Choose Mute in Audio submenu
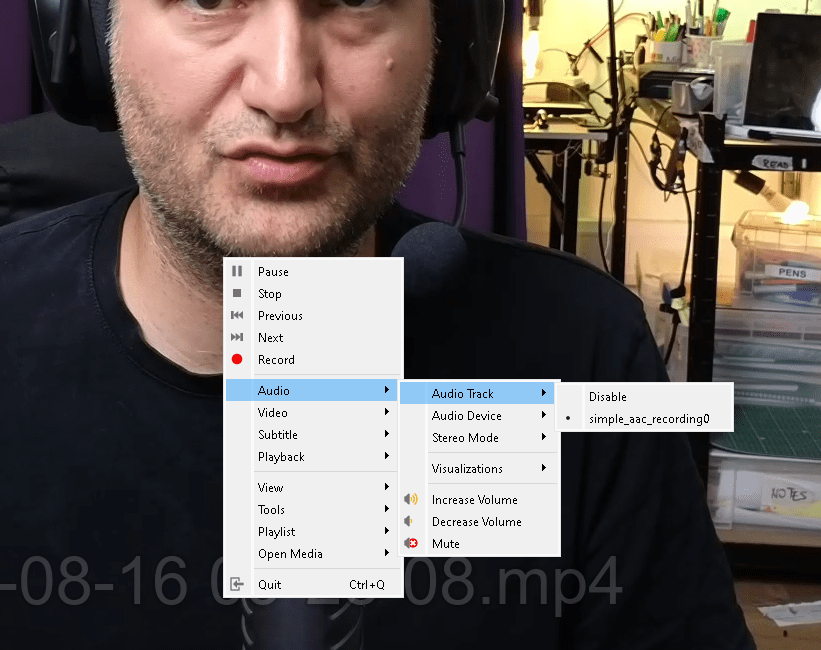This screenshot has height=650, width=821. tap(479, 543)
